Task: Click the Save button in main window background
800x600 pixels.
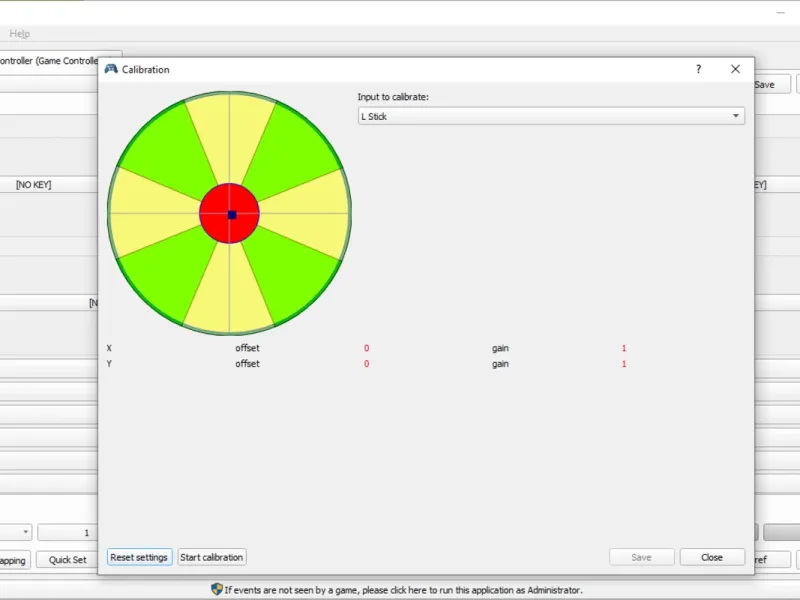Action: click(x=771, y=85)
